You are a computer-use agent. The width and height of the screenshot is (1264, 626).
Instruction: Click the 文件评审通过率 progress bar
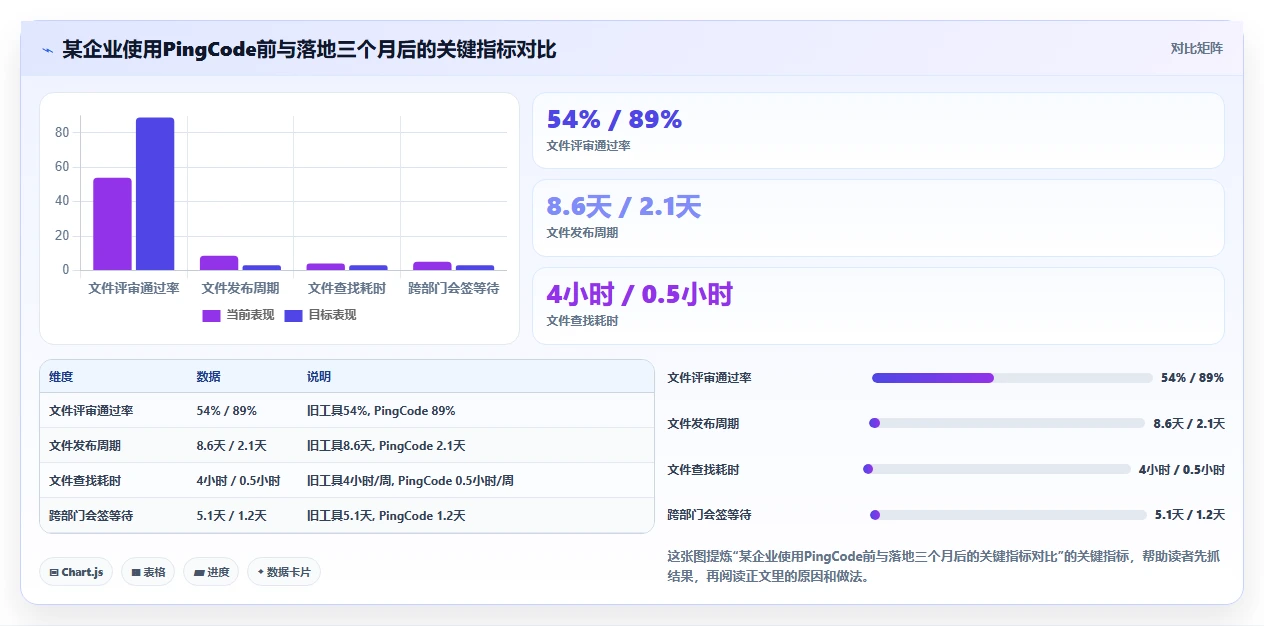point(1012,378)
